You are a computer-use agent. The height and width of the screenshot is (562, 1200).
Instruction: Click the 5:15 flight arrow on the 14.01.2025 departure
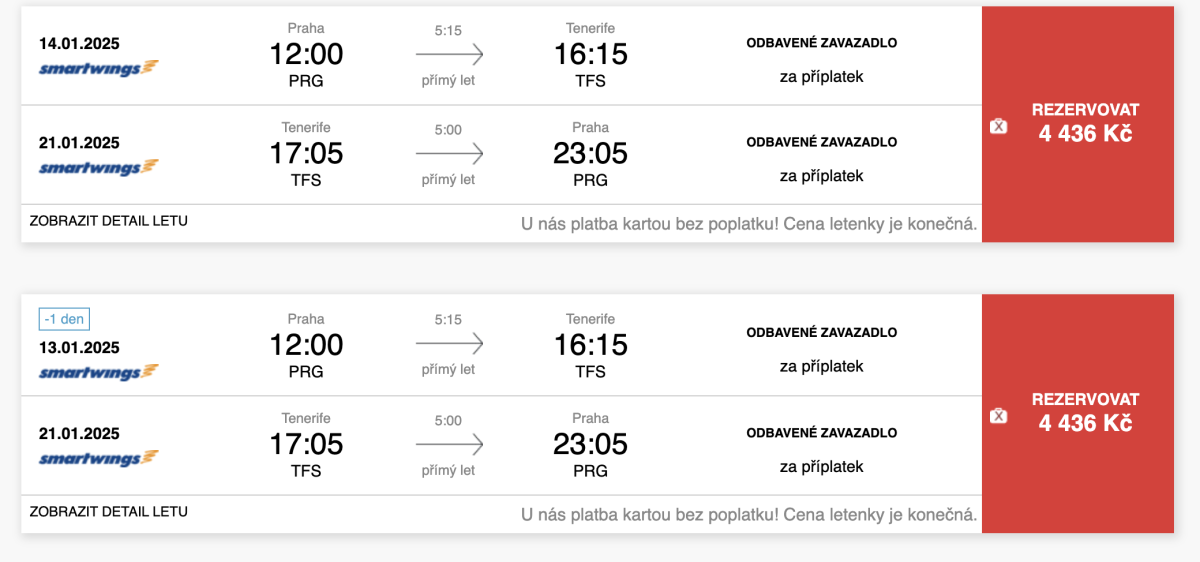pyautogui.click(x=449, y=54)
